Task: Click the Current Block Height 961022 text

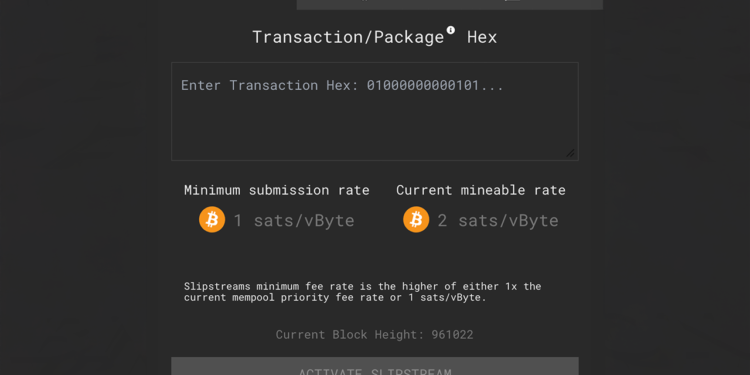Action: coord(375,334)
